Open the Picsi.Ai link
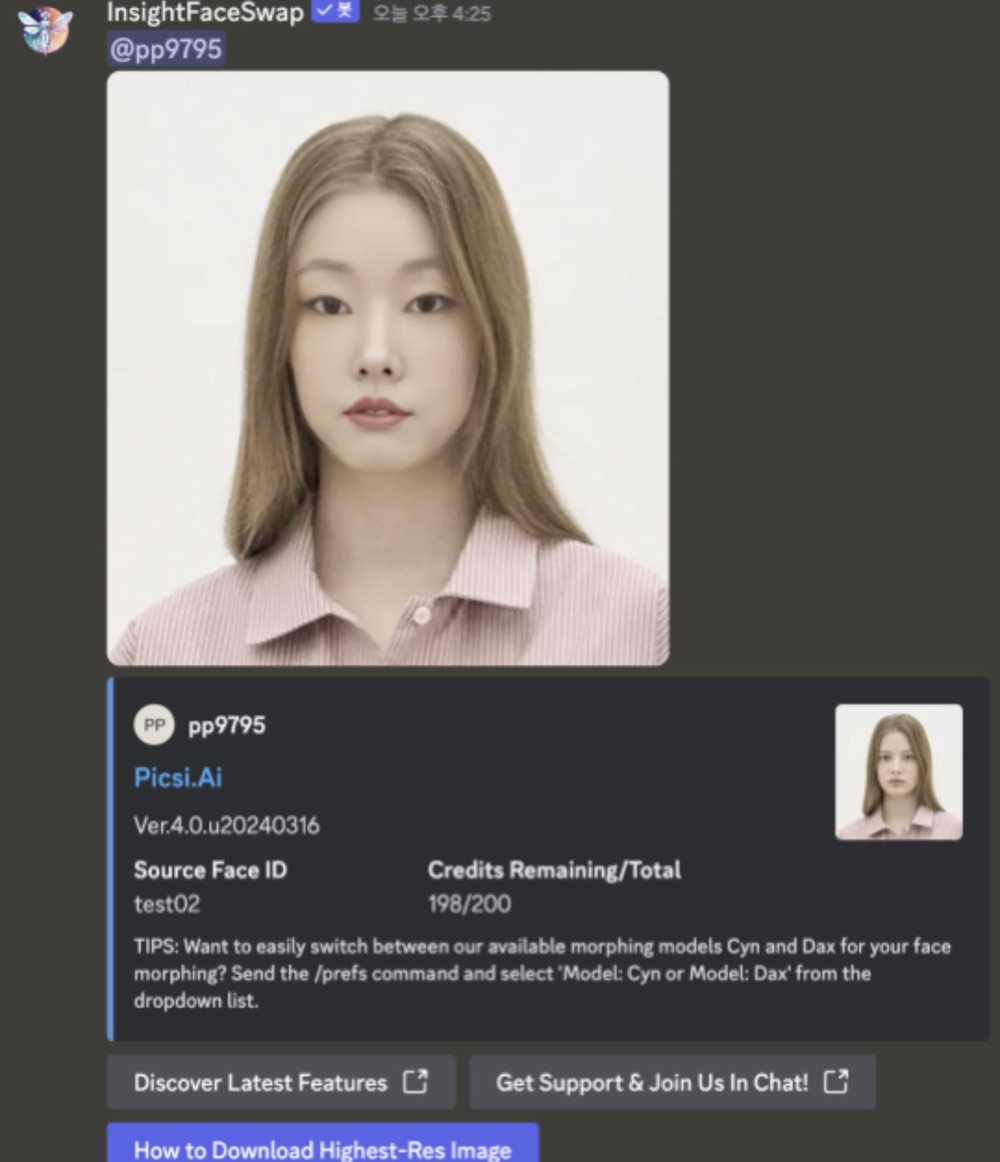 pyautogui.click(x=178, y=777)
